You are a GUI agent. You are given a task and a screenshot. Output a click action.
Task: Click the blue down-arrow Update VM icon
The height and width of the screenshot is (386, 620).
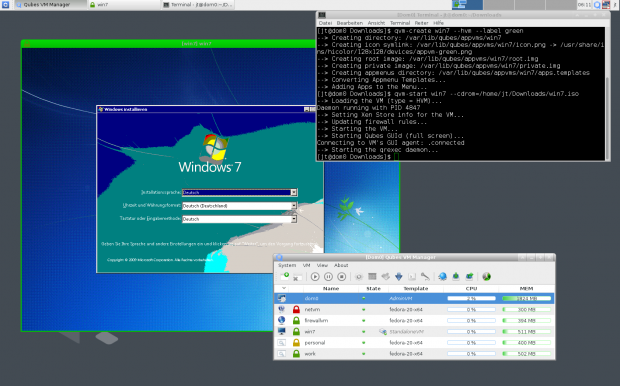tap(399, 277)
